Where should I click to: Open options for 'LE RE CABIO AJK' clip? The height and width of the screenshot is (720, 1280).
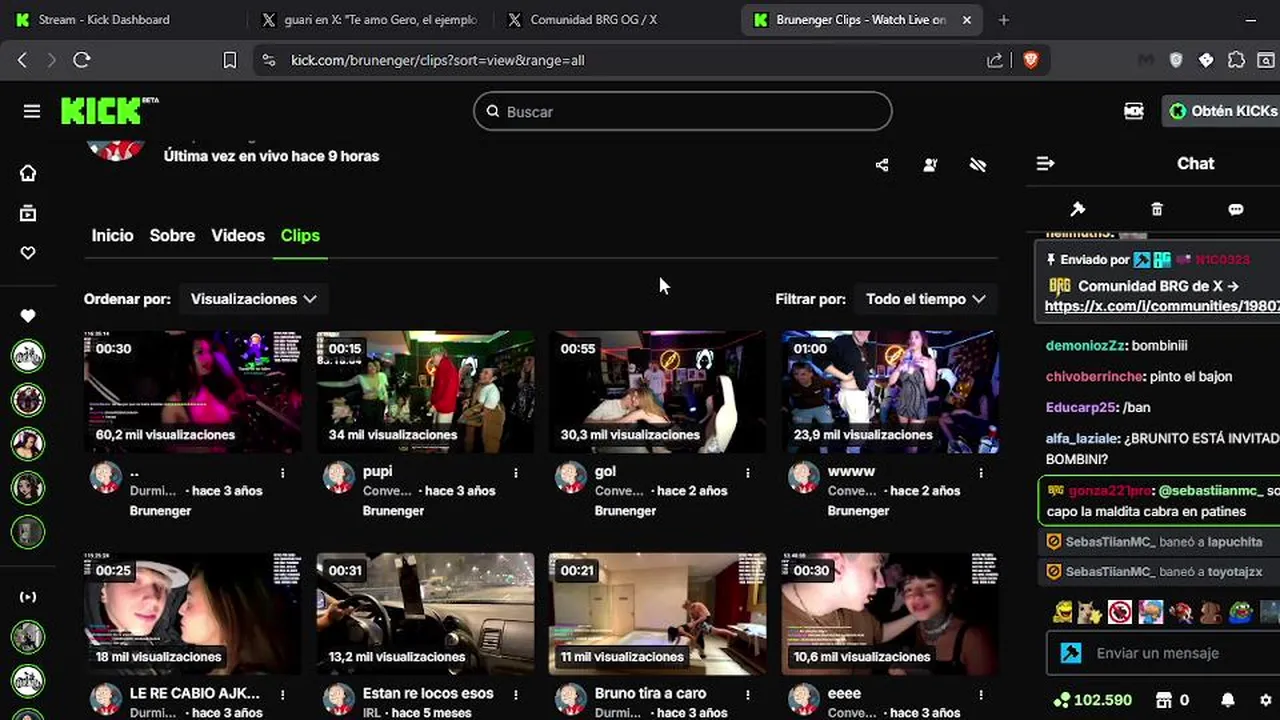[x=283, y=694]
